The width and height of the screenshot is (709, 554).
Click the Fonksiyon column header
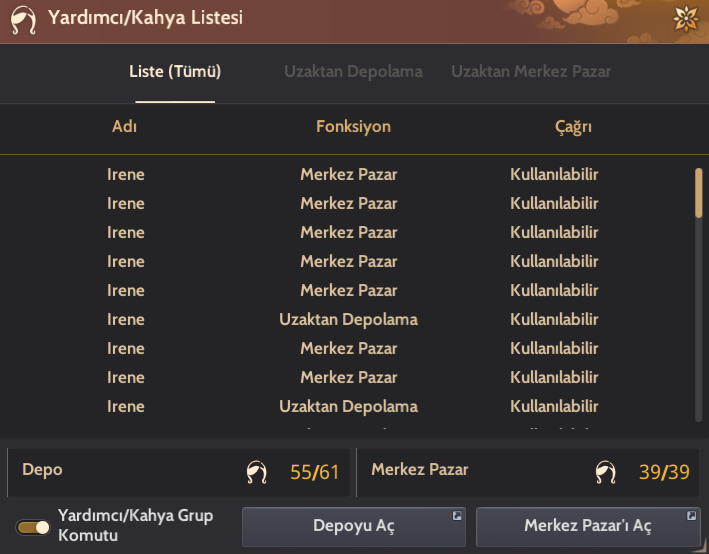pos(353,127)
